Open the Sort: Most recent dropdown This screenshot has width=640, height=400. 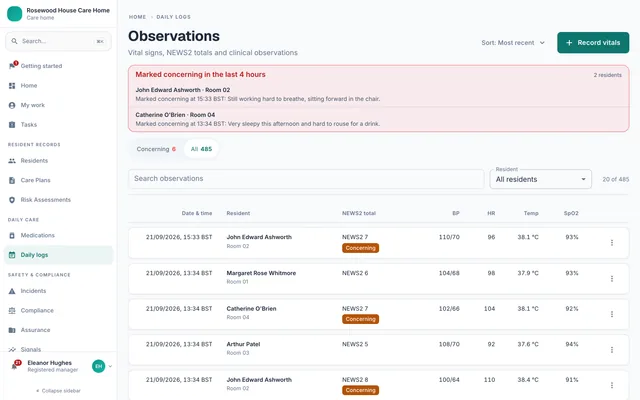point(513,43)
